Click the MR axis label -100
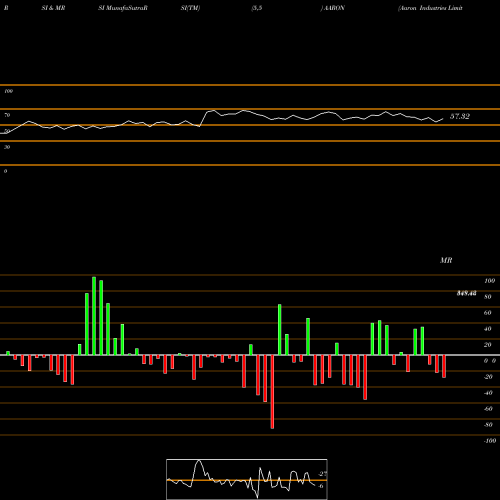The height and width of the screenshot is (500, 500). 489,441
